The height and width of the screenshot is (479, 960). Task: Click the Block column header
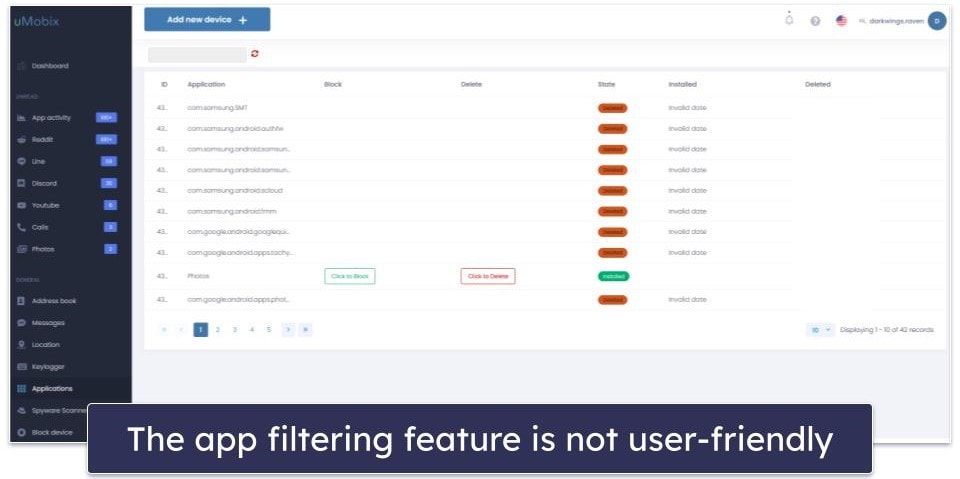tap(332, 85)
